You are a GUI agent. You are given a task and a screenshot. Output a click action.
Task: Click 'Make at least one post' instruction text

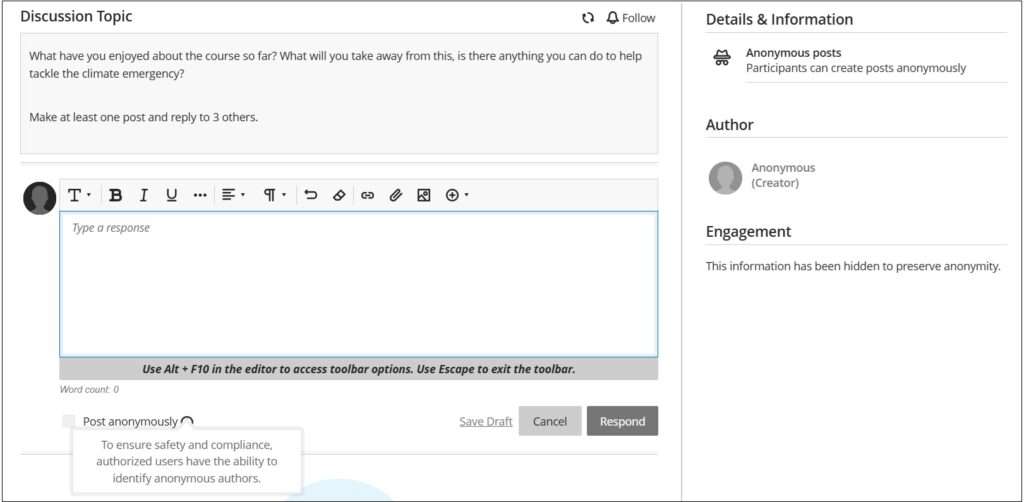(x=144, y=118)
